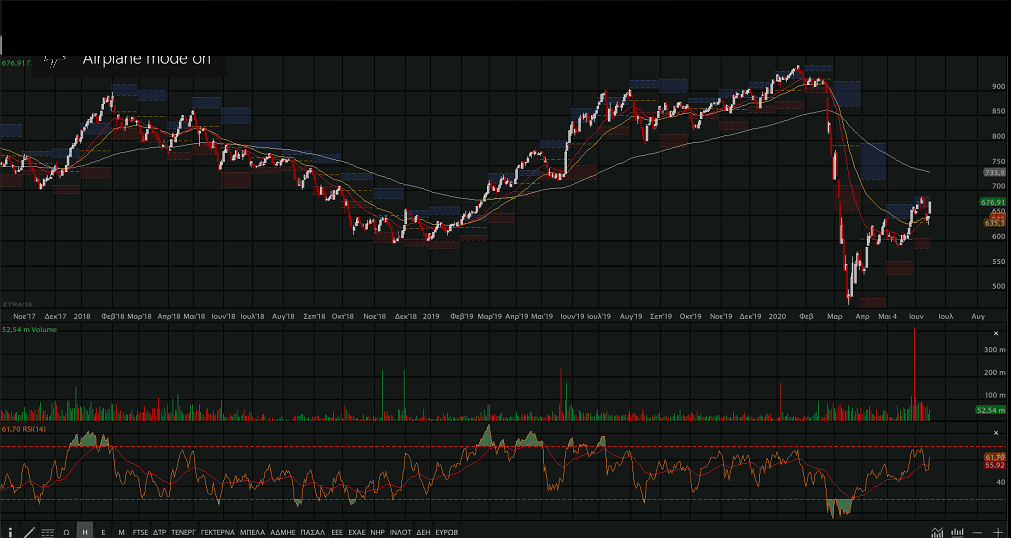
Task: Switch to the M monthly timeframe
Action: [121, 531]
